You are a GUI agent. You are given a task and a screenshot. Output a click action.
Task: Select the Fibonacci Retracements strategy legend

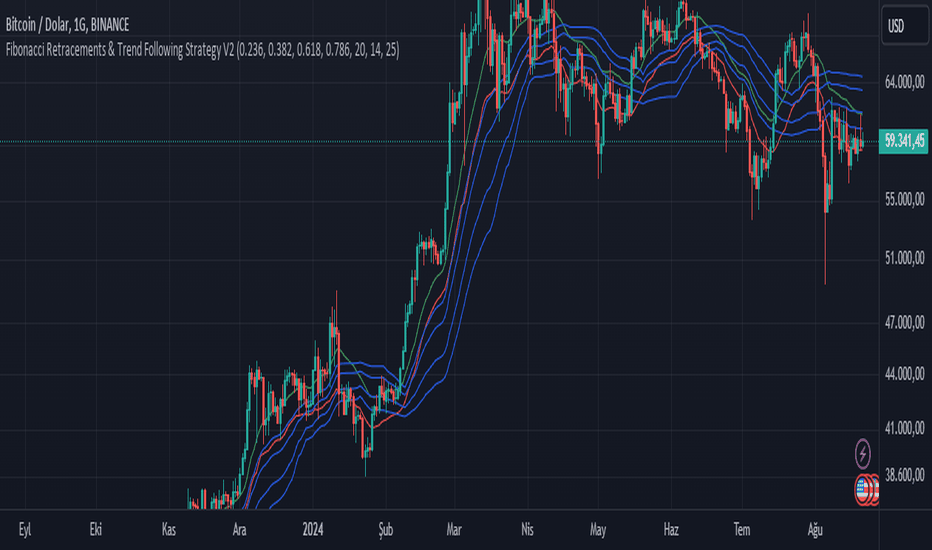(203, 49)
